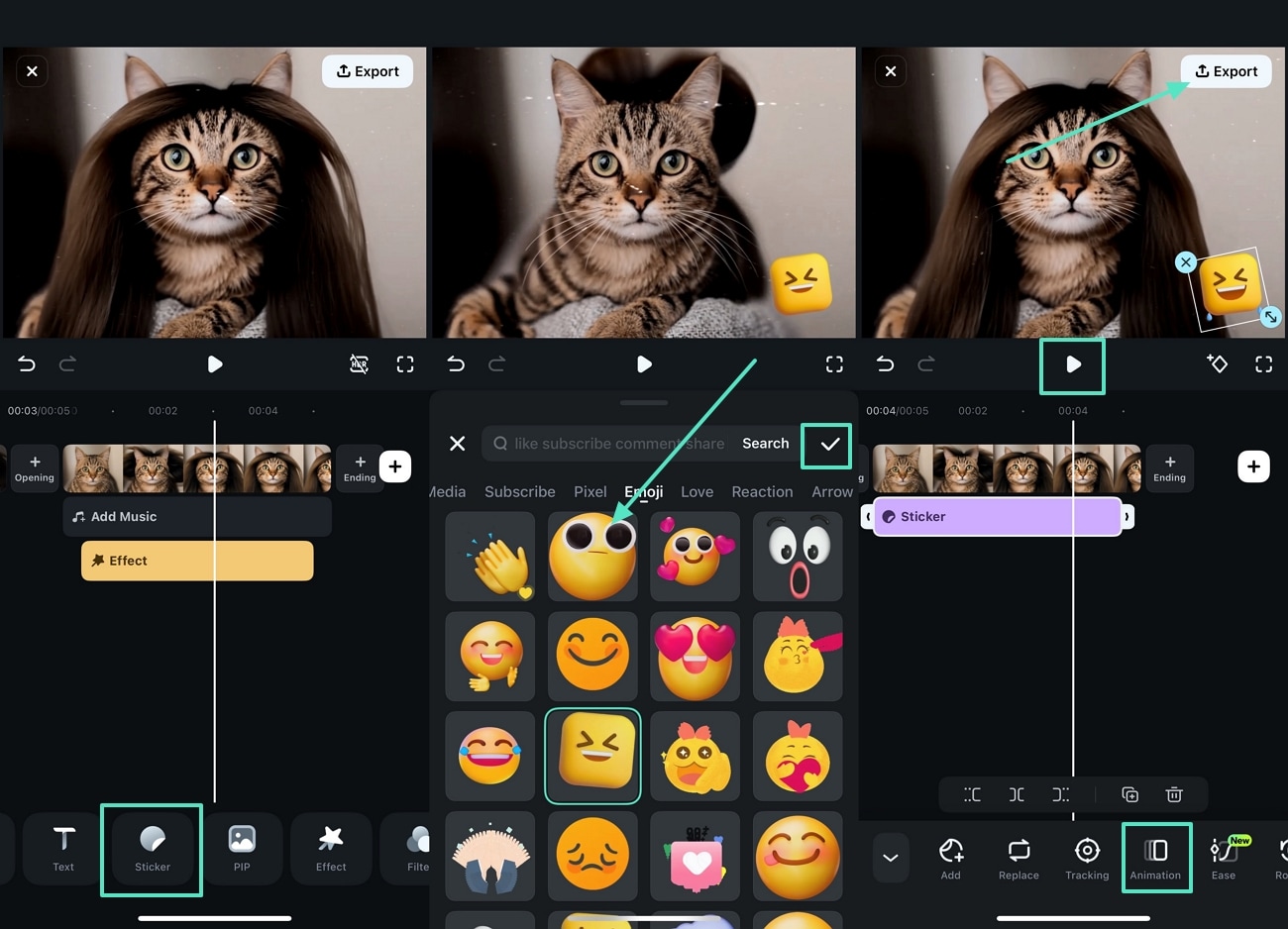Viewport: 1288px width, 929px height.
Task: Open Tracking tool in right panel
Action: point(1087,858)
